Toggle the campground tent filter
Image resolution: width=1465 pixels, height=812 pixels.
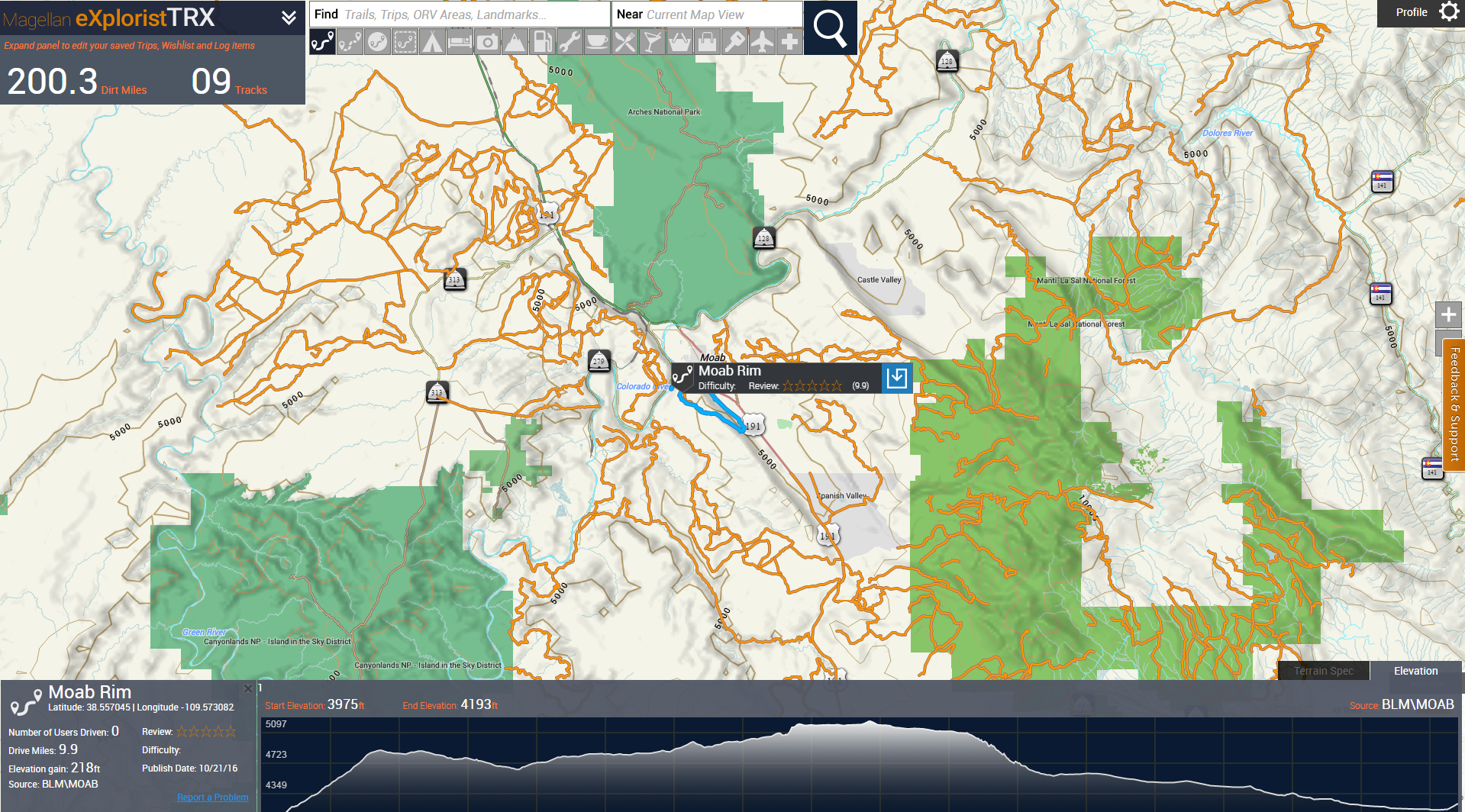click(x=432, y=41)
